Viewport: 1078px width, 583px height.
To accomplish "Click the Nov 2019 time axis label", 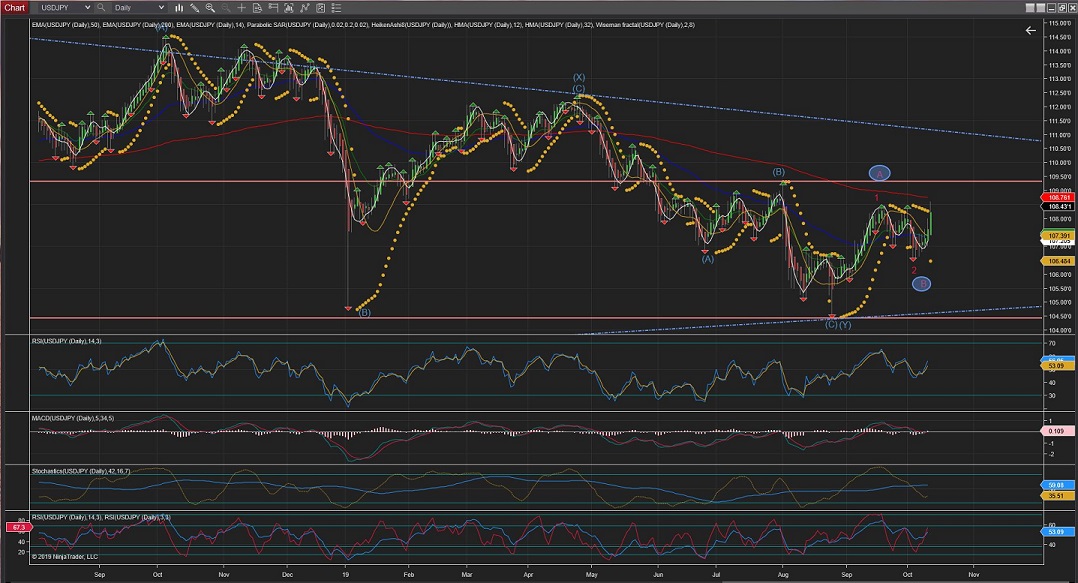I will [x=974, y=574].
